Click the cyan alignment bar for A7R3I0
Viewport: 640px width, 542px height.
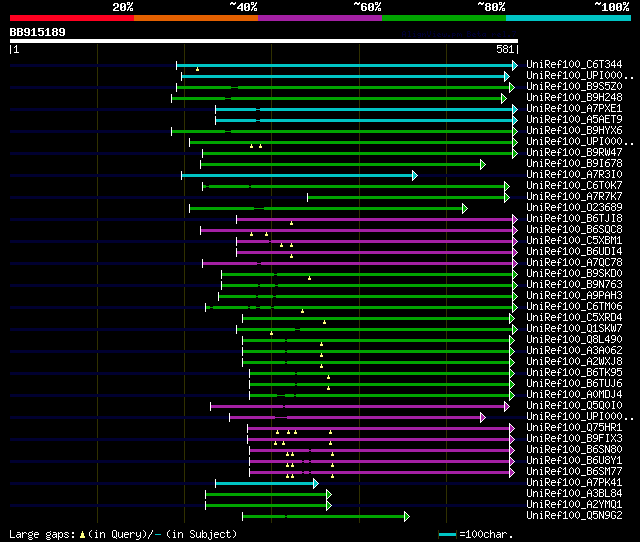(300, 175)
